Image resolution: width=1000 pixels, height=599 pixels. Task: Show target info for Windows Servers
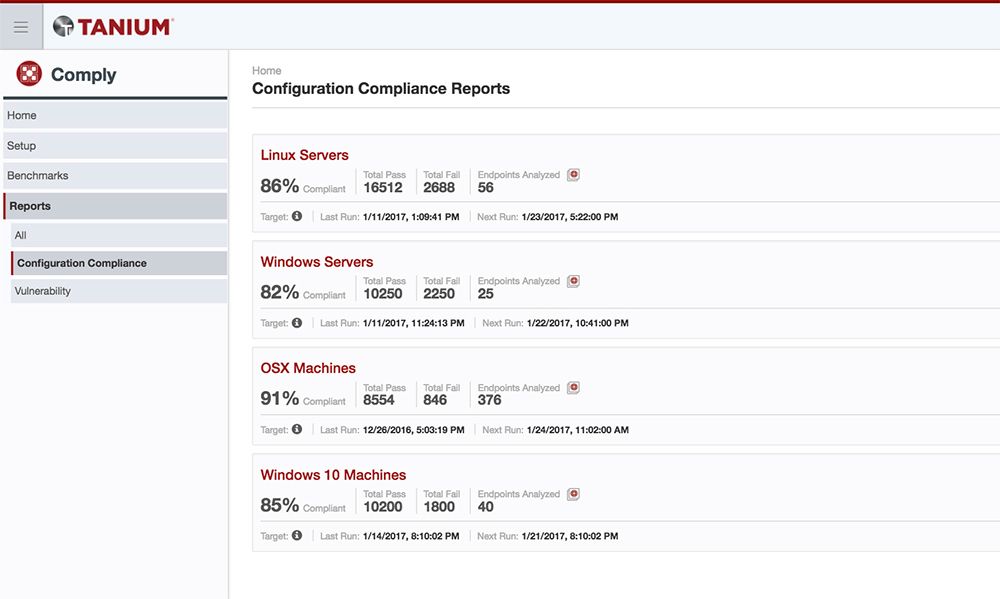pos(297,323)
